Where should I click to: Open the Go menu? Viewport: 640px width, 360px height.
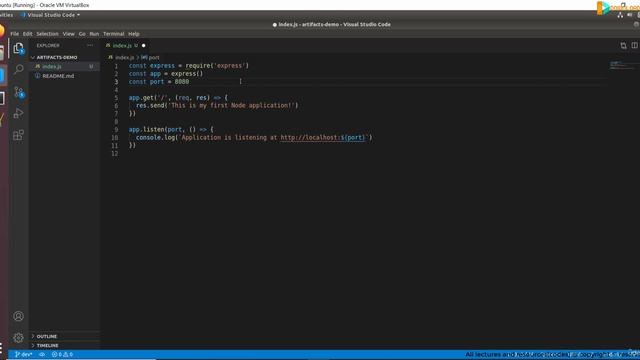click(82, 34)
